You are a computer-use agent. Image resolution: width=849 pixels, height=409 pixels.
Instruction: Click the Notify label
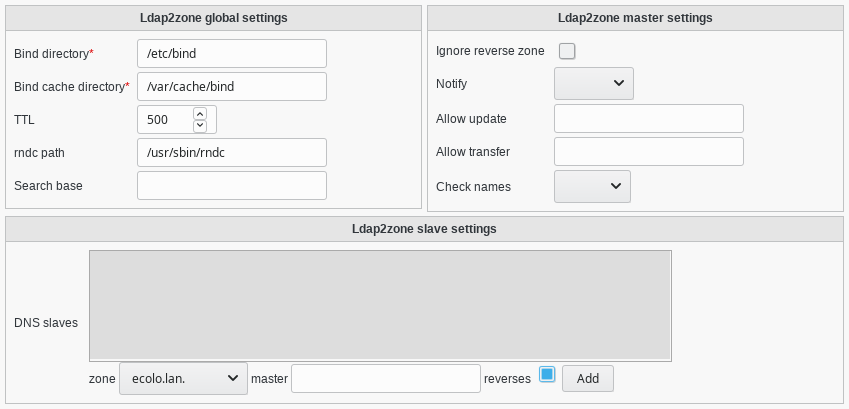[451, 84]
